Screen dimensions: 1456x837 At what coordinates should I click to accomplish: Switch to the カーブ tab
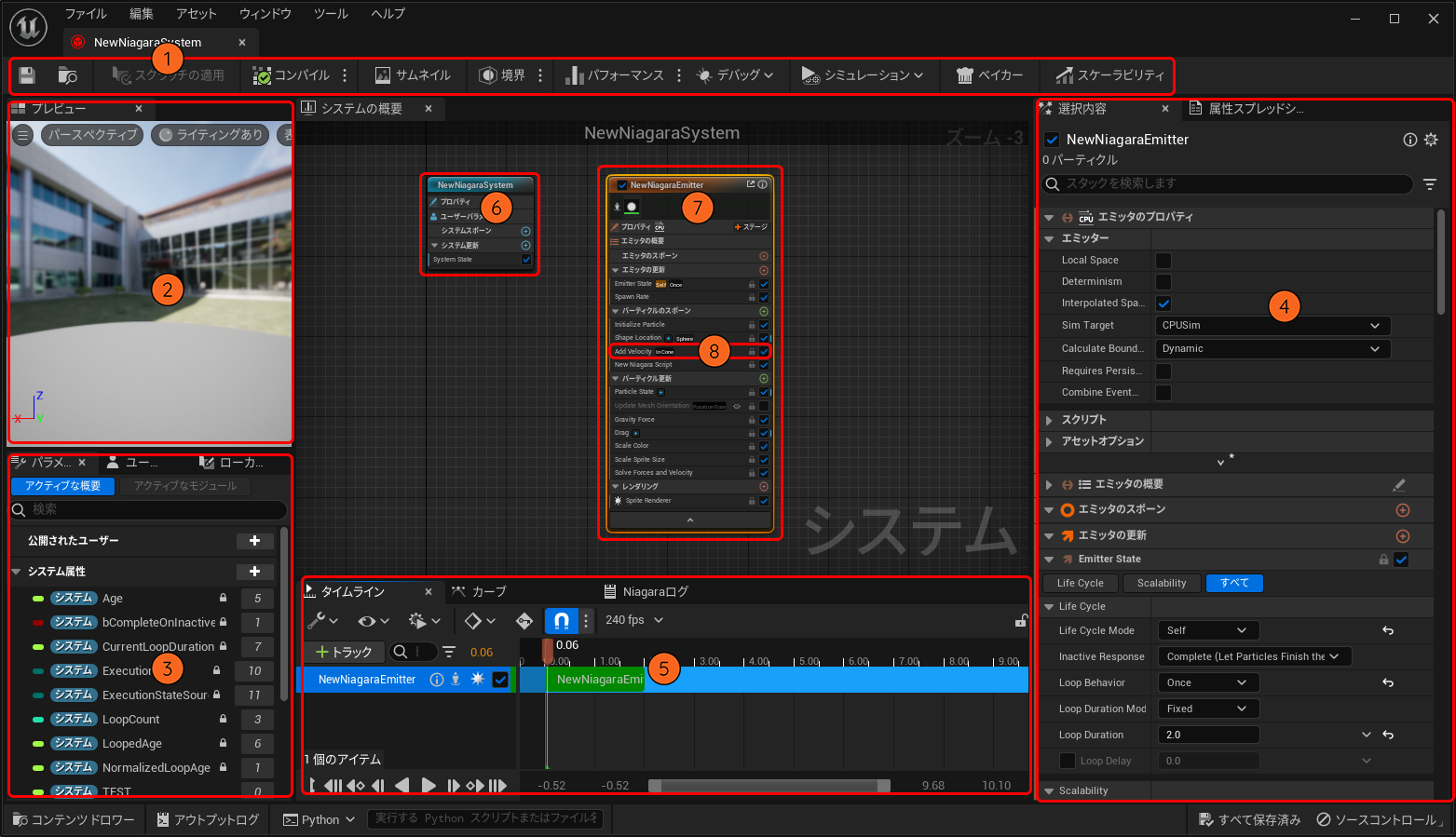tap(480, 592)
